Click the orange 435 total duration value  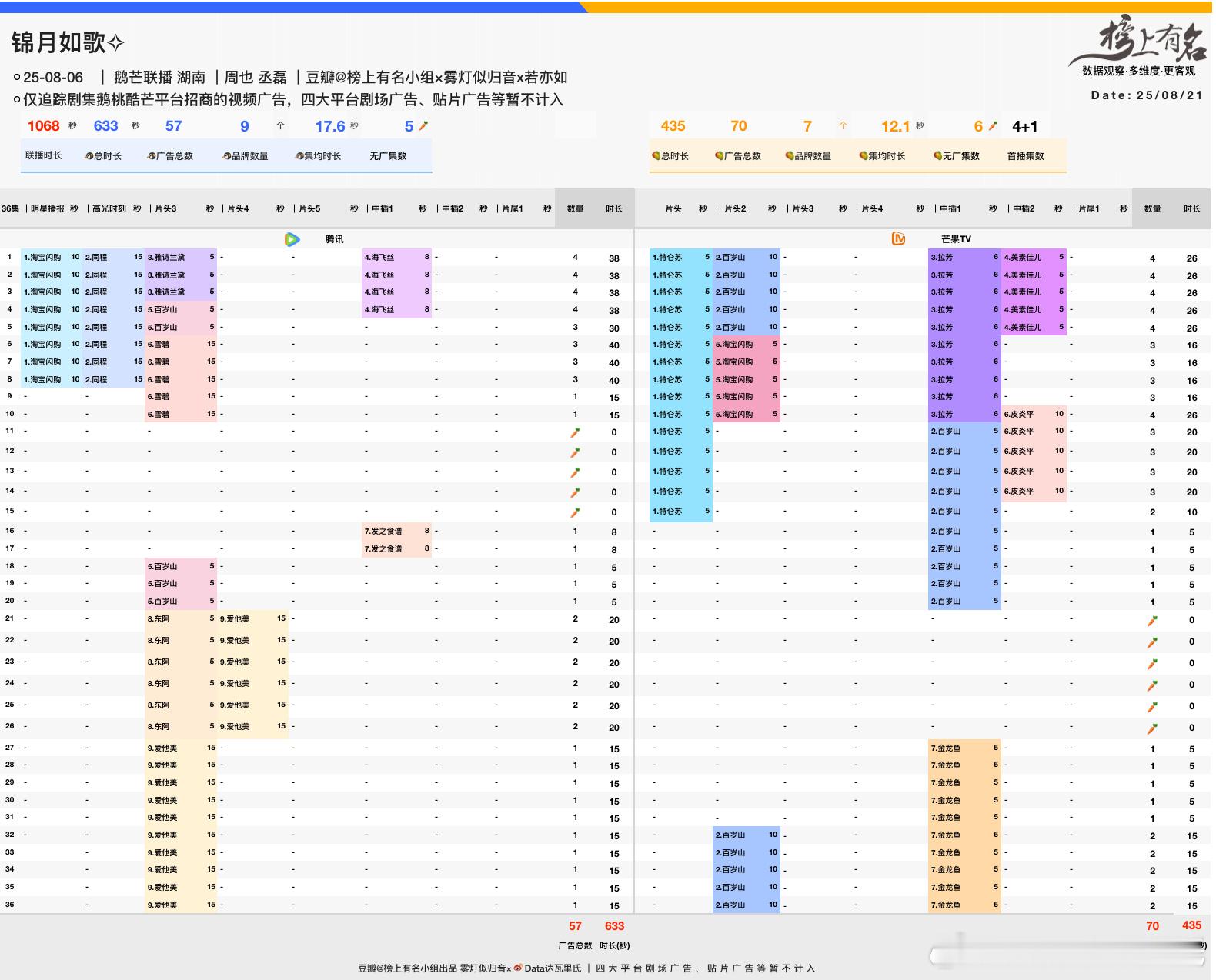673,126
